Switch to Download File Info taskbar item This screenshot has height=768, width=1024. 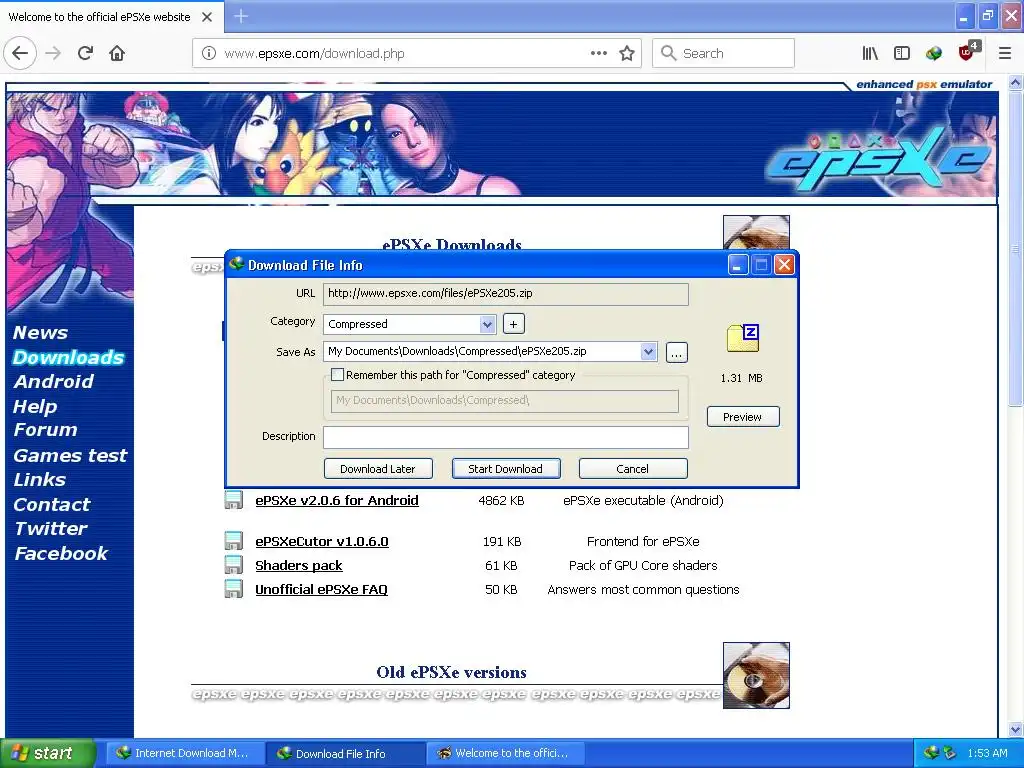[345, 753]
